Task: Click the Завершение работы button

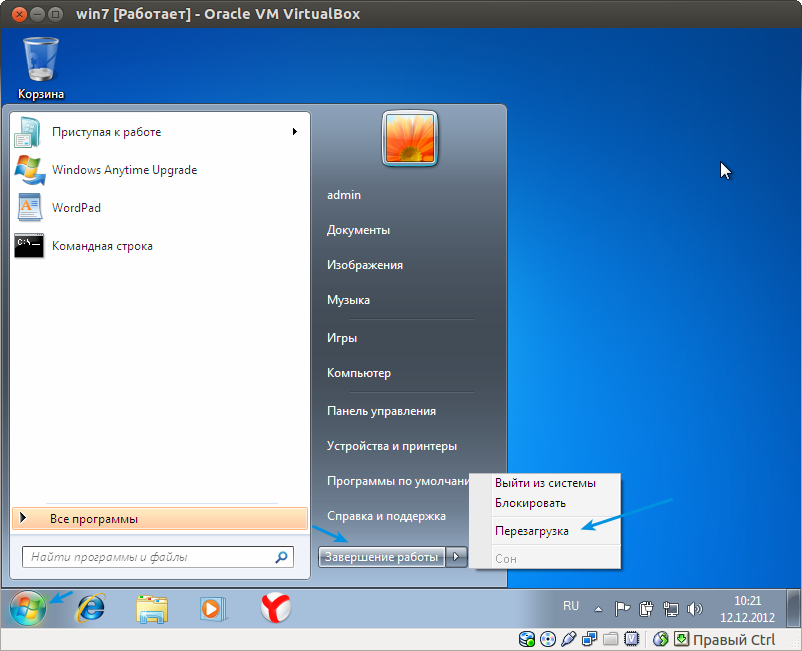Action: [382, 557]
